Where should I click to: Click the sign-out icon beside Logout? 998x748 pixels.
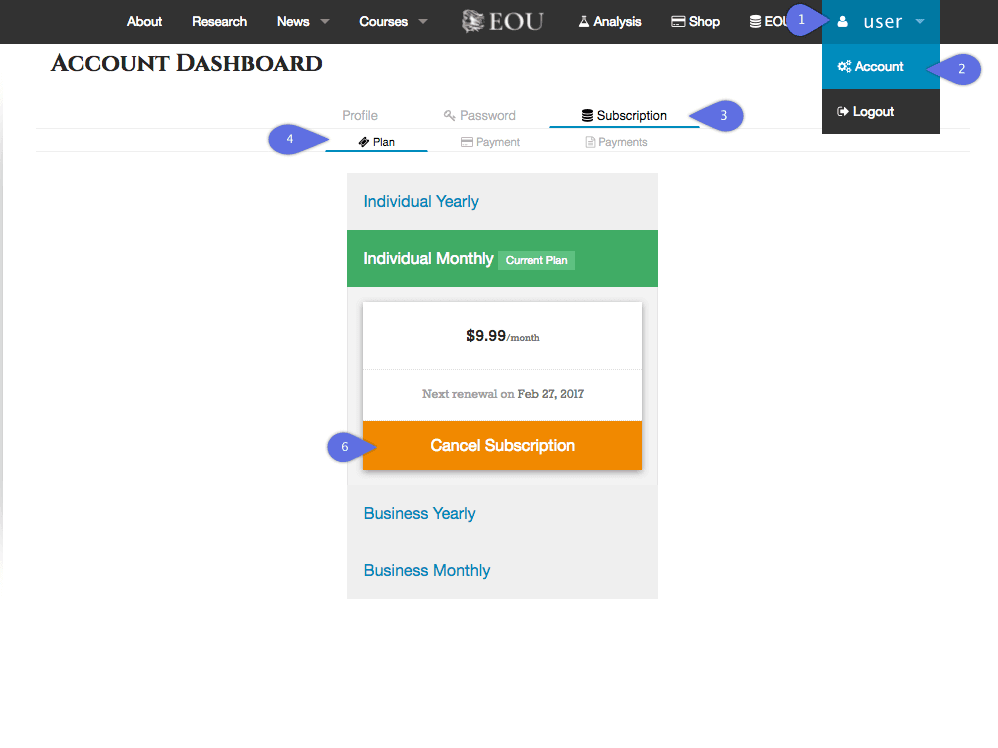click(x=843, y=112)
